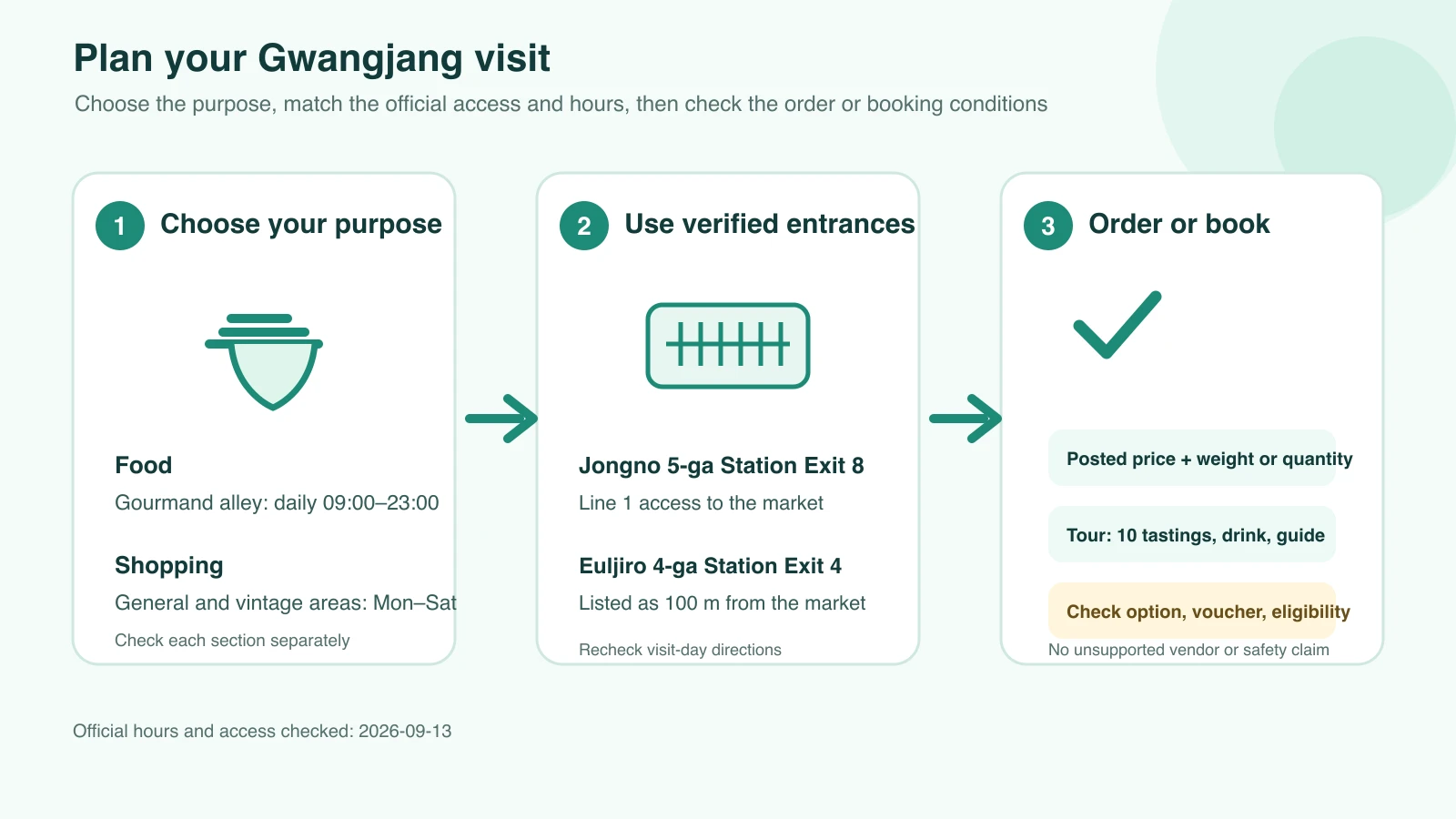Select the market gate entrance icon

[728, 346]
